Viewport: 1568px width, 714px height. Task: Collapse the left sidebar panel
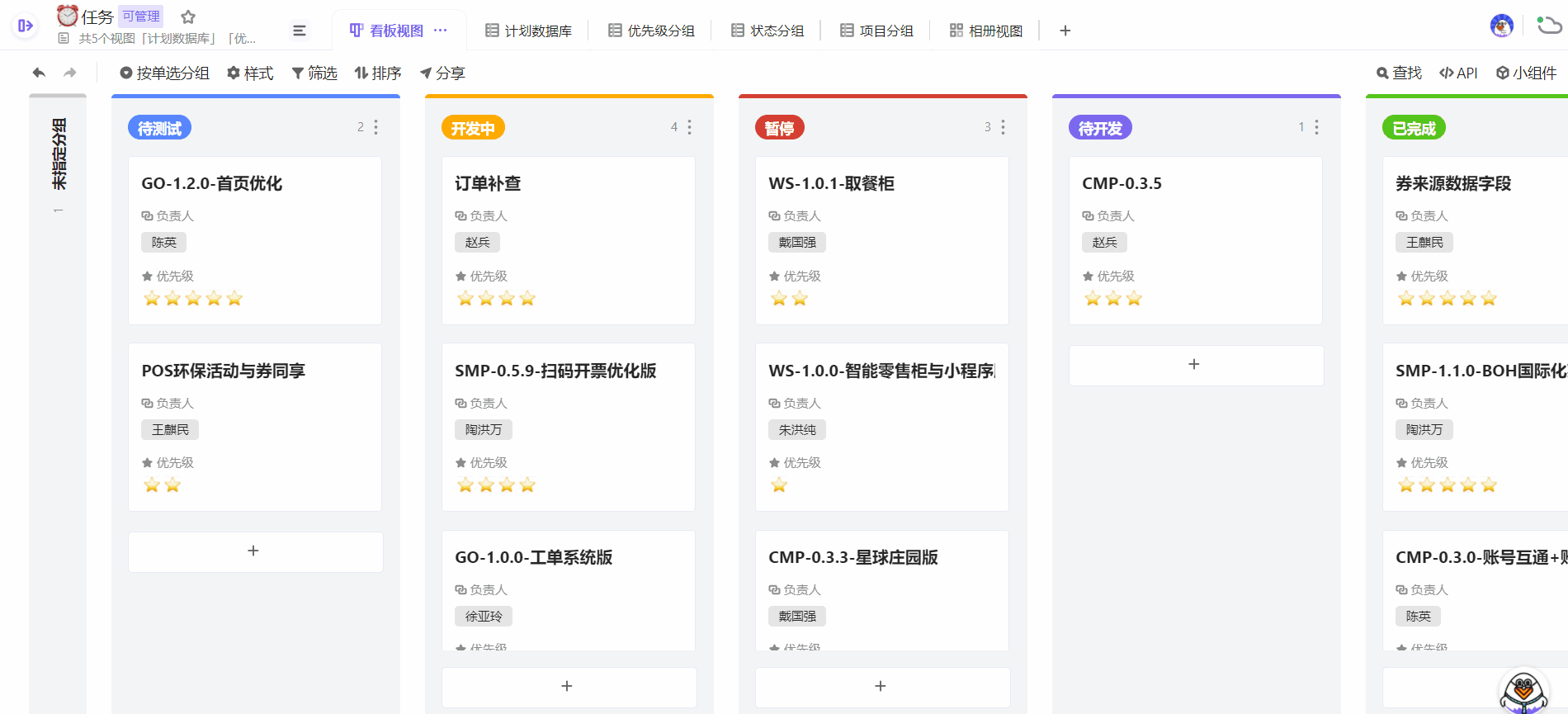26,26
